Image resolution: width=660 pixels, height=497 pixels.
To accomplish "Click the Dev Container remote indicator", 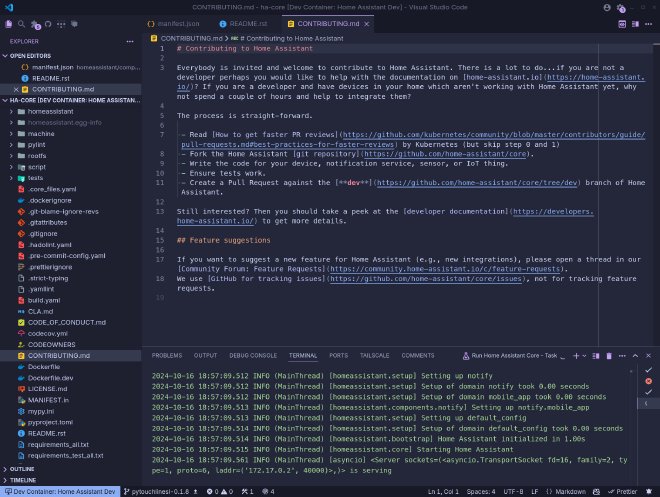I will click(x=60, y=492).
